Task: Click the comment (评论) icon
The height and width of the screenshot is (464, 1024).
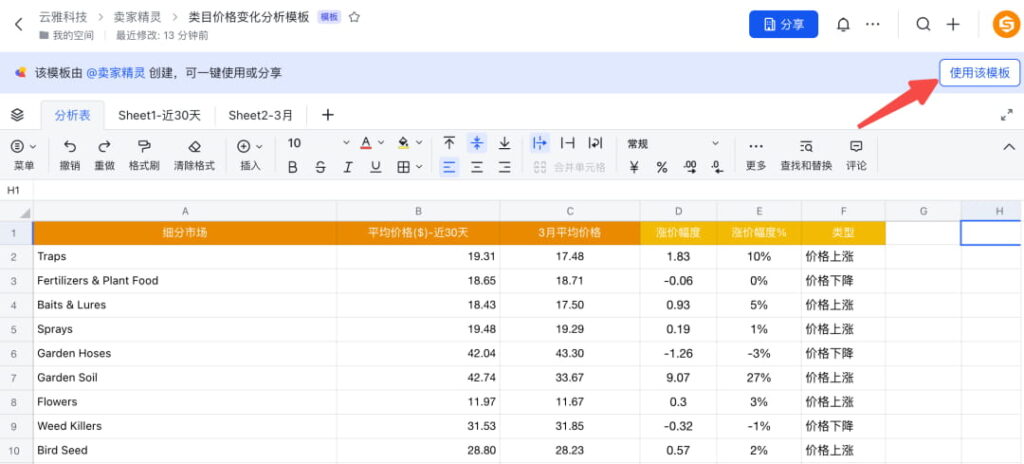Action: (856, 146)
